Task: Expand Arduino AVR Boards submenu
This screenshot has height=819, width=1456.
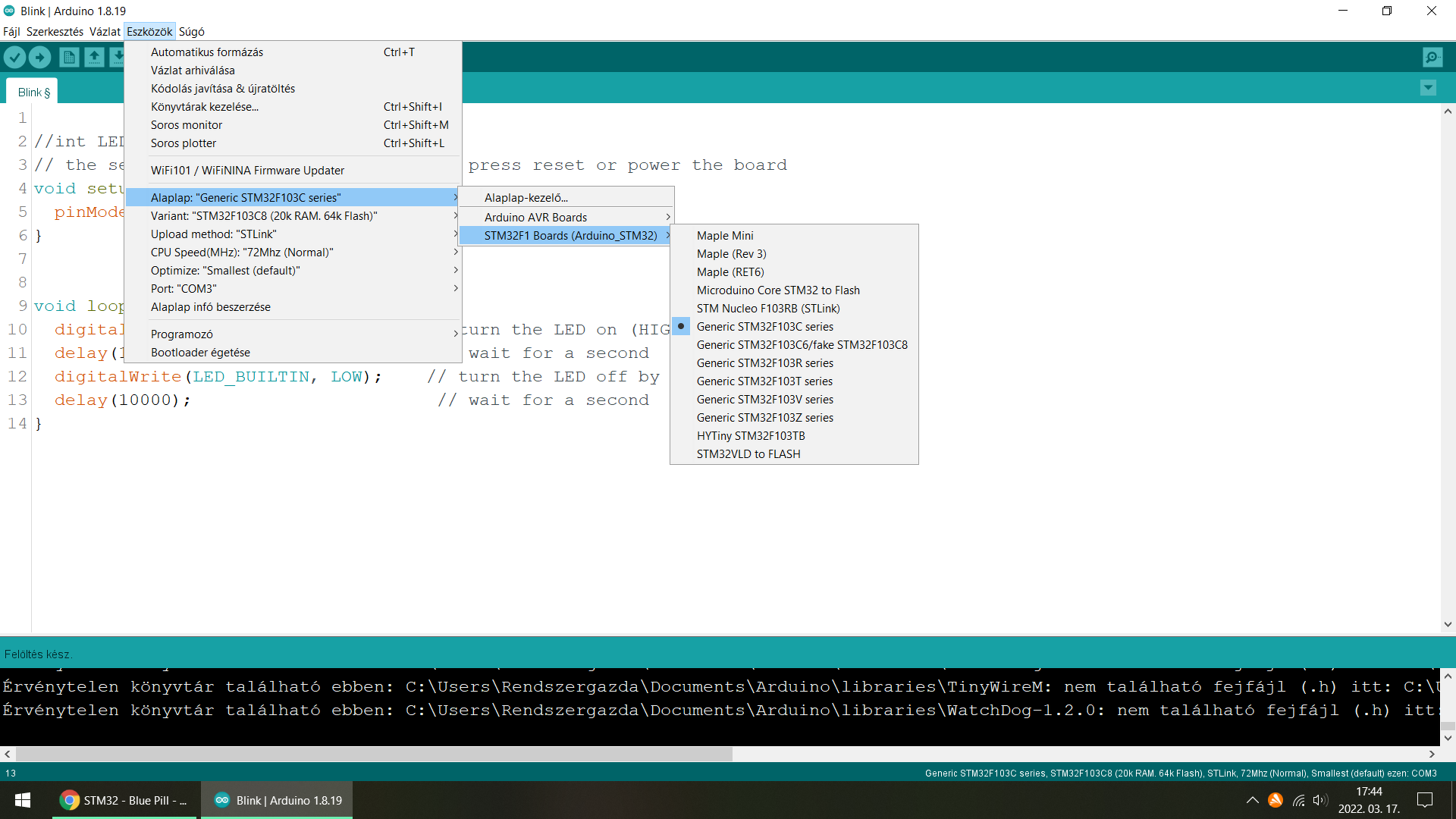Action: 566,218
